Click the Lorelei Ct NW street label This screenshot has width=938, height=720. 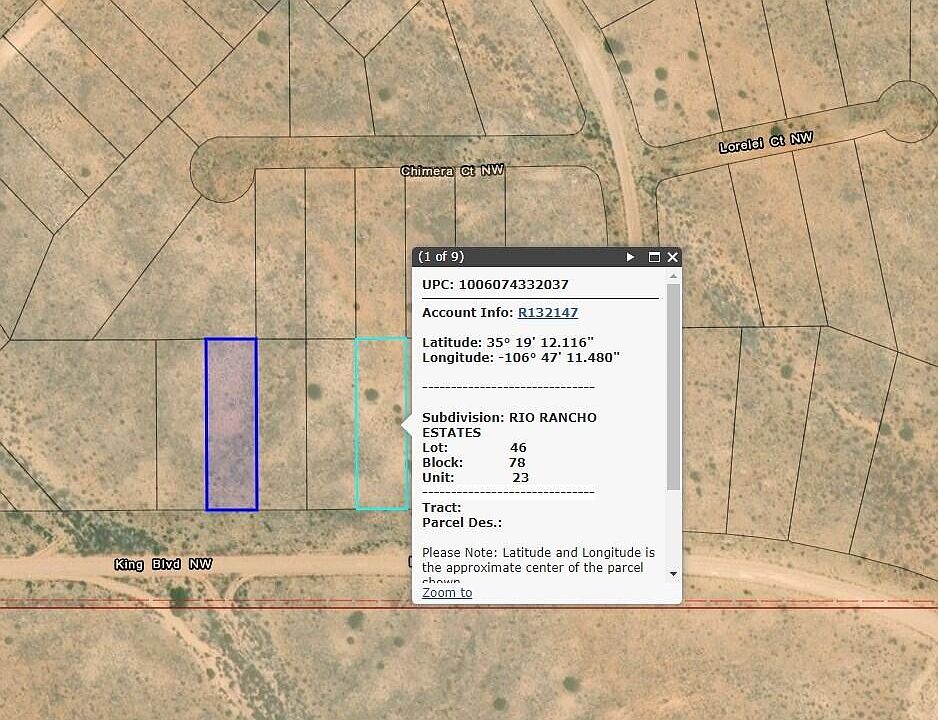765,143
